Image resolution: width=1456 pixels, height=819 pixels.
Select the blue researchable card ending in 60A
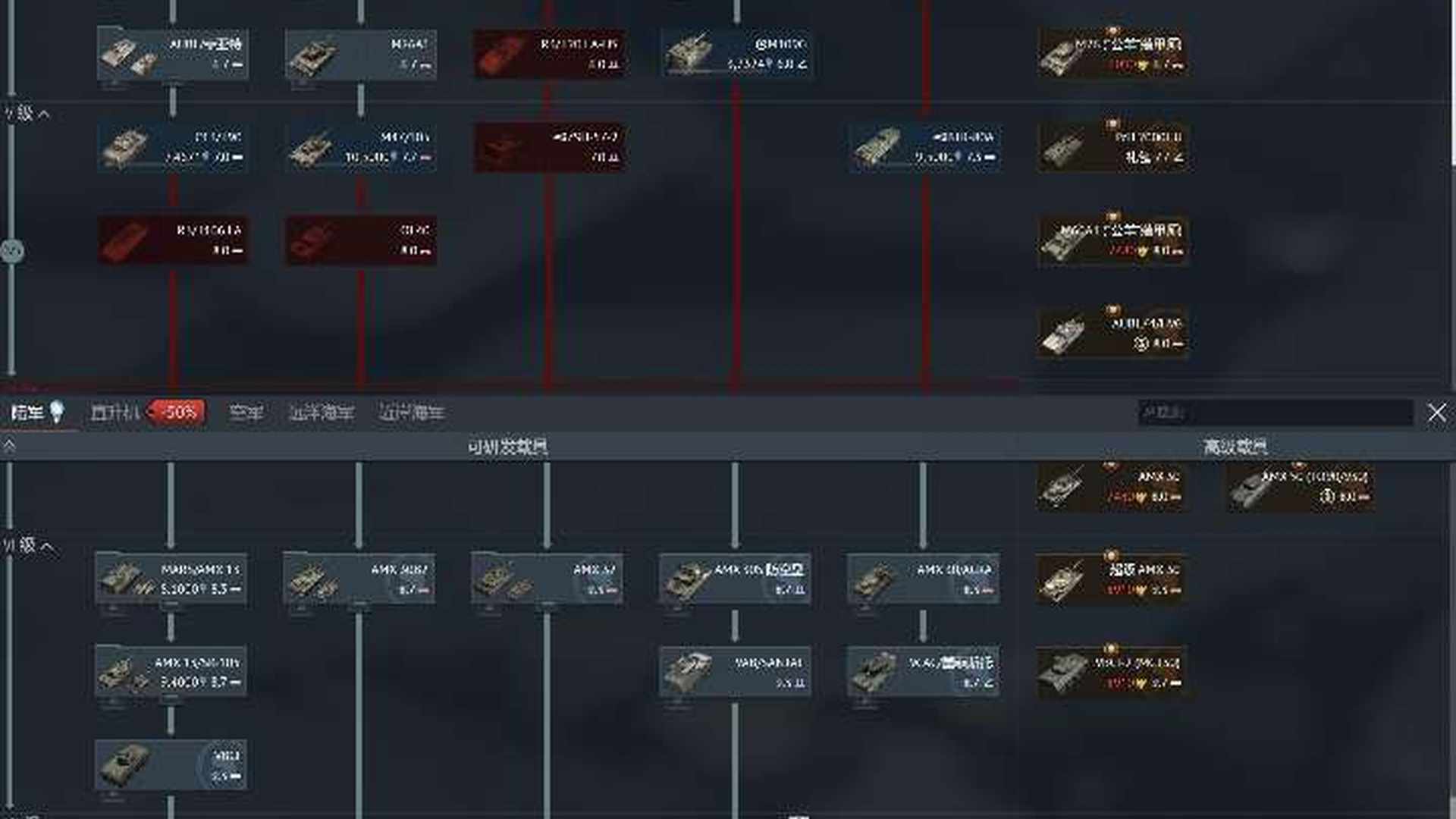pos(924,147)
